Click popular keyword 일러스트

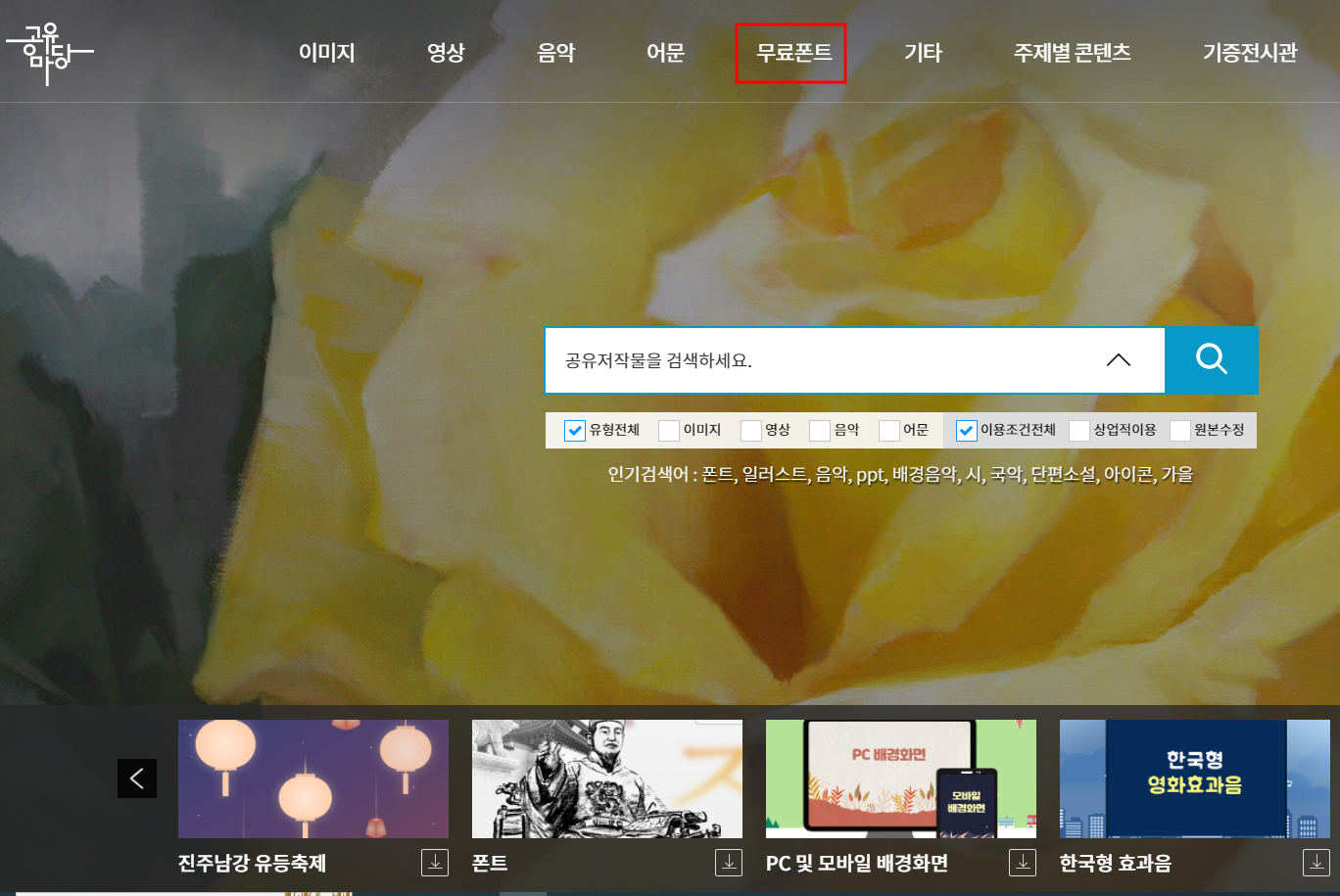775,475
